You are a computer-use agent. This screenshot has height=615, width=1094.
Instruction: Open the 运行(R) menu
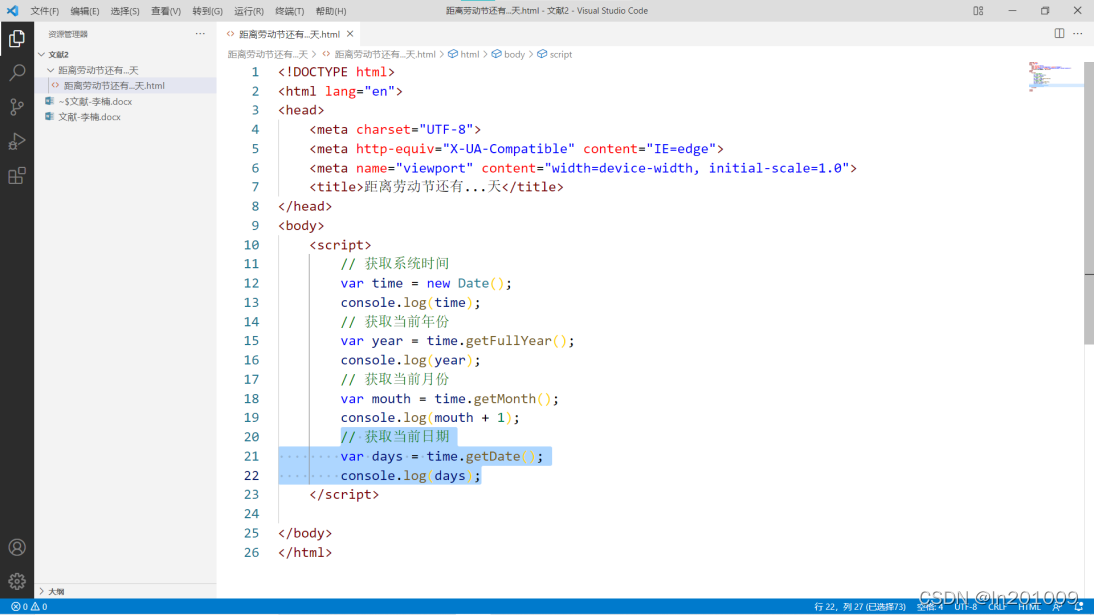pyautogui.click(x=248, y=11)
